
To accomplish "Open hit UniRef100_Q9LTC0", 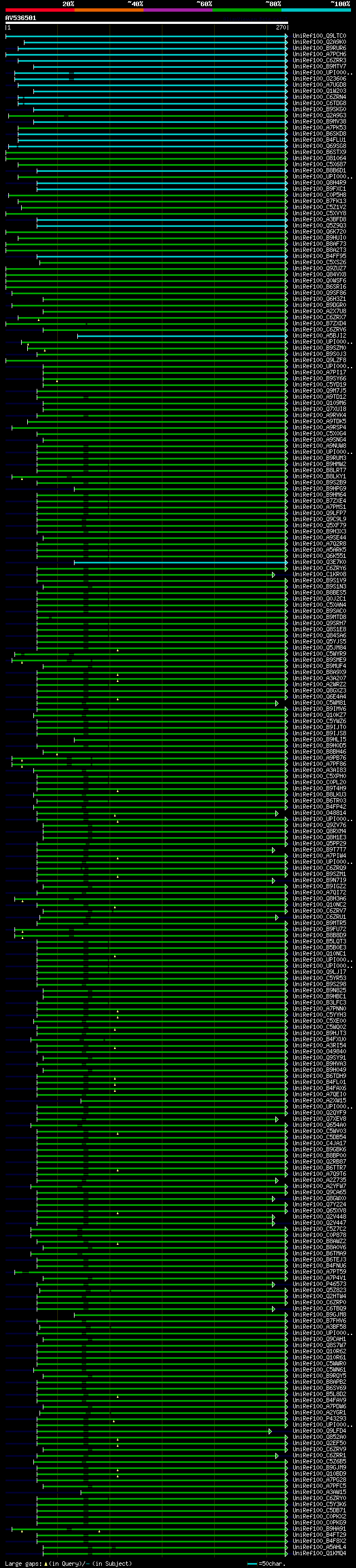I will click(319, 36).
